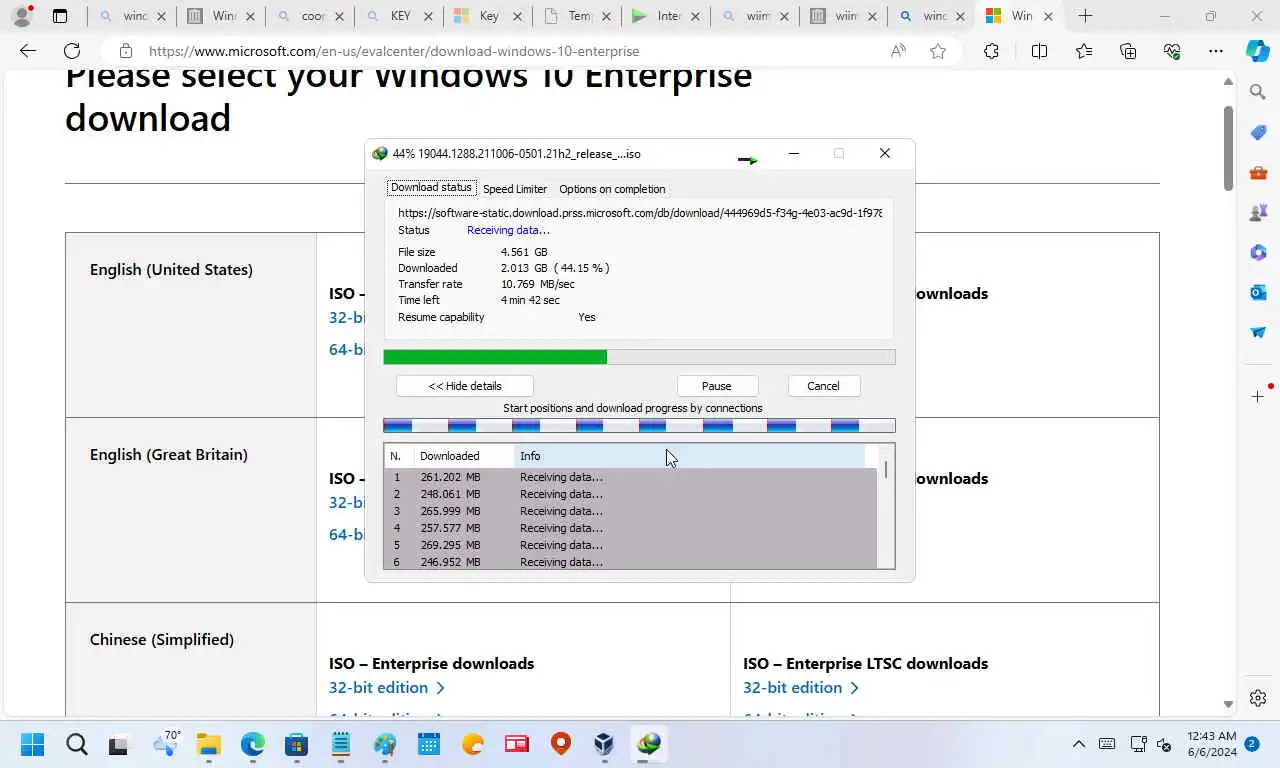View site information lock icon
The height and width of the screenshot is (768, 1280).
125,51
